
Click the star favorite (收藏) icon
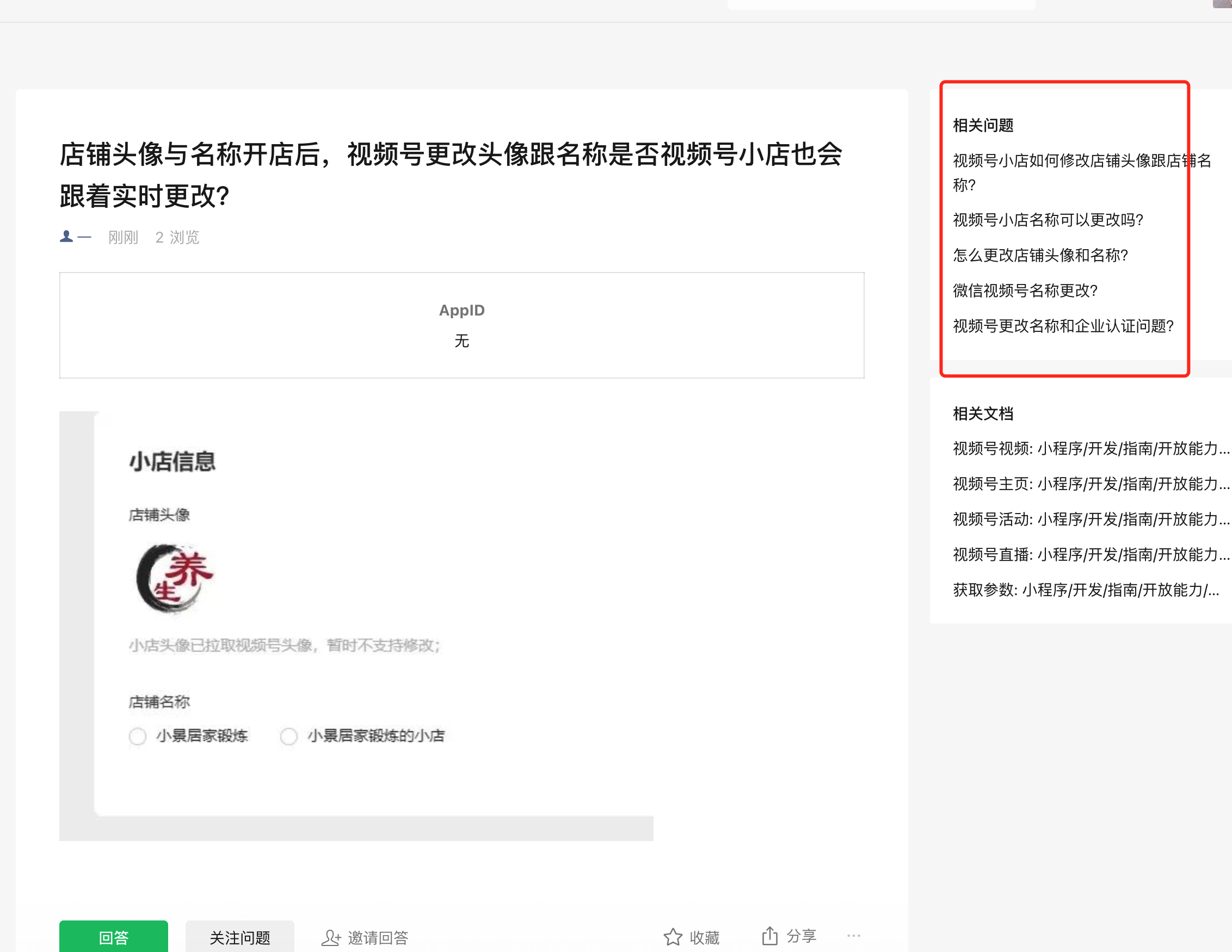[x=673, y=937]
